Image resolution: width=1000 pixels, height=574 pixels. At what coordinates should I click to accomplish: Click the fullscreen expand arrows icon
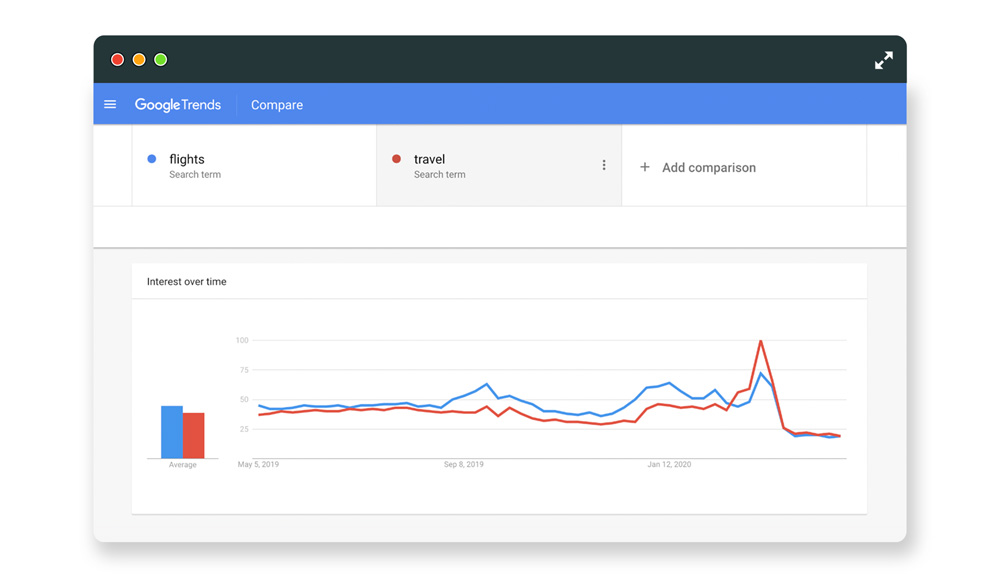883,61
